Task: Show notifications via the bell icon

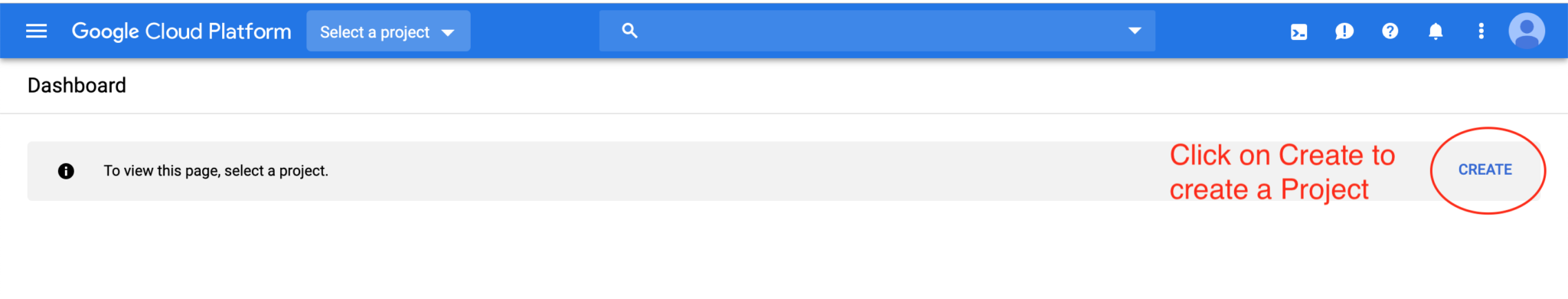Action: click(x=1436, y=31)
